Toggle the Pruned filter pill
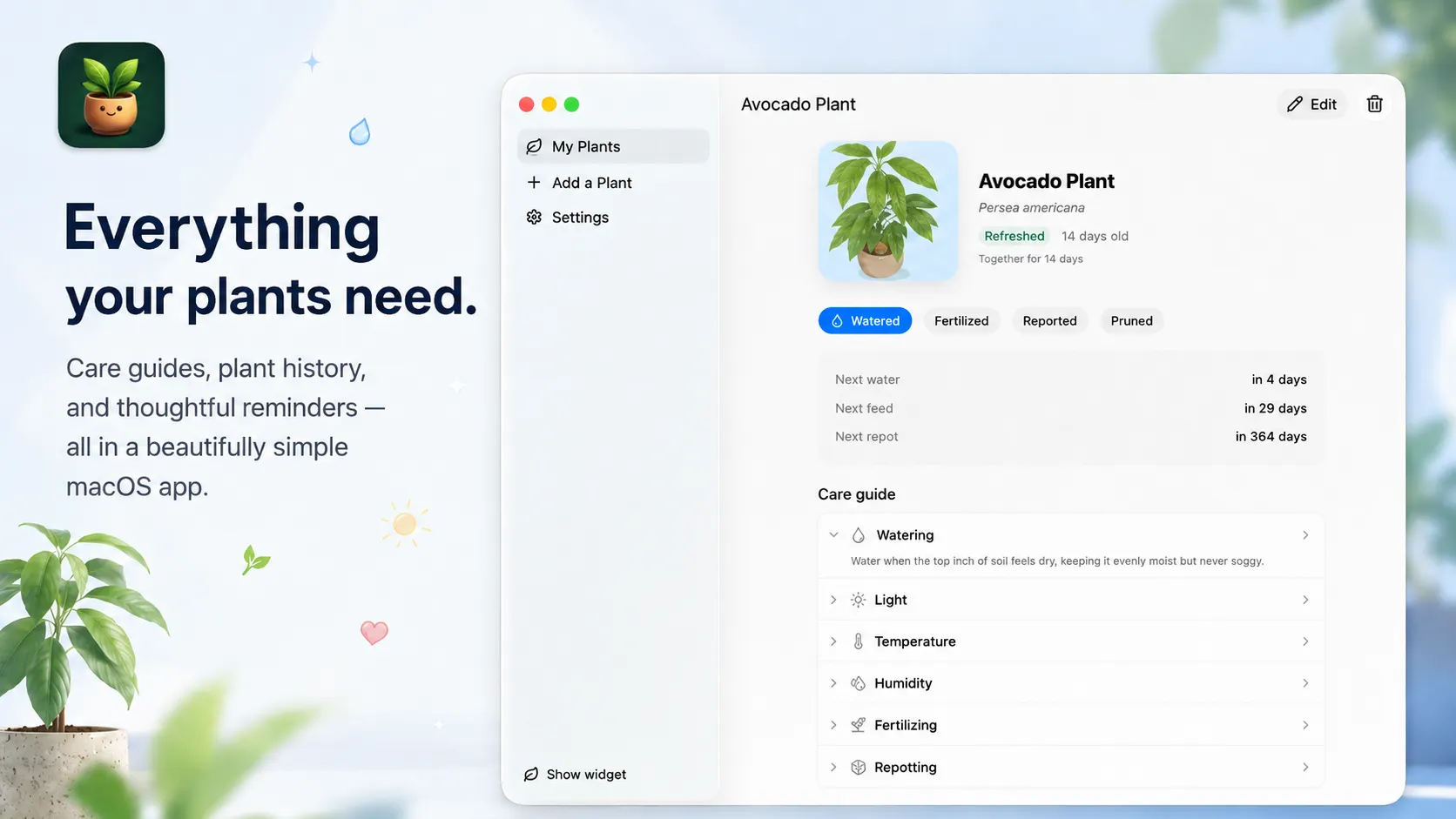The image size is (1456, 819). 1131,321
